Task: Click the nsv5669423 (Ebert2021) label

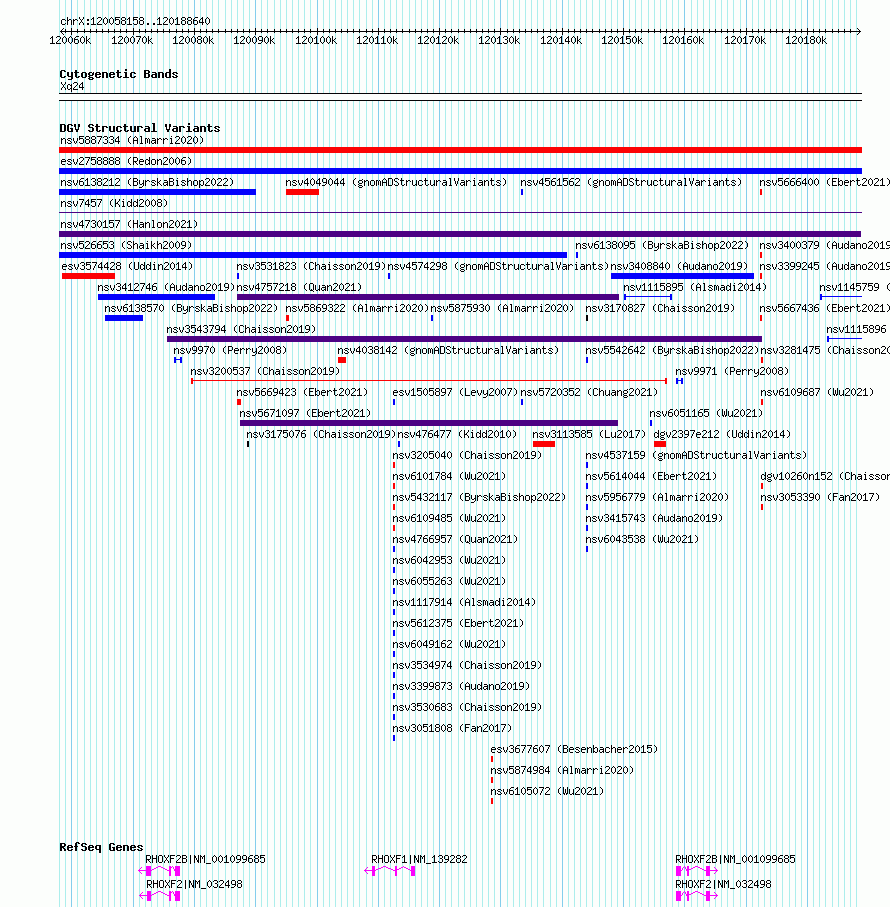Action: coord(302,392)
